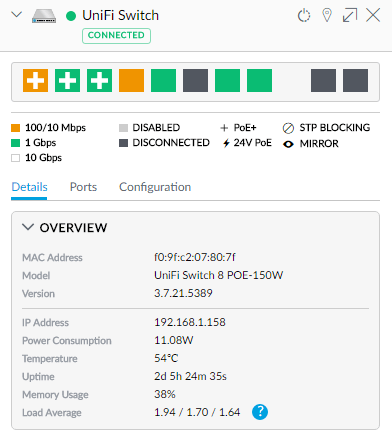The image size is (392, 434).
Task: Click the switch device thumbnail icon
Action: click(44, 16)
